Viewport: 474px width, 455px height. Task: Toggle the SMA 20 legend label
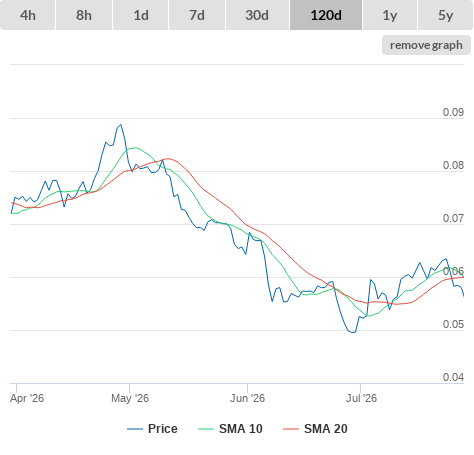tap(326, 429)
